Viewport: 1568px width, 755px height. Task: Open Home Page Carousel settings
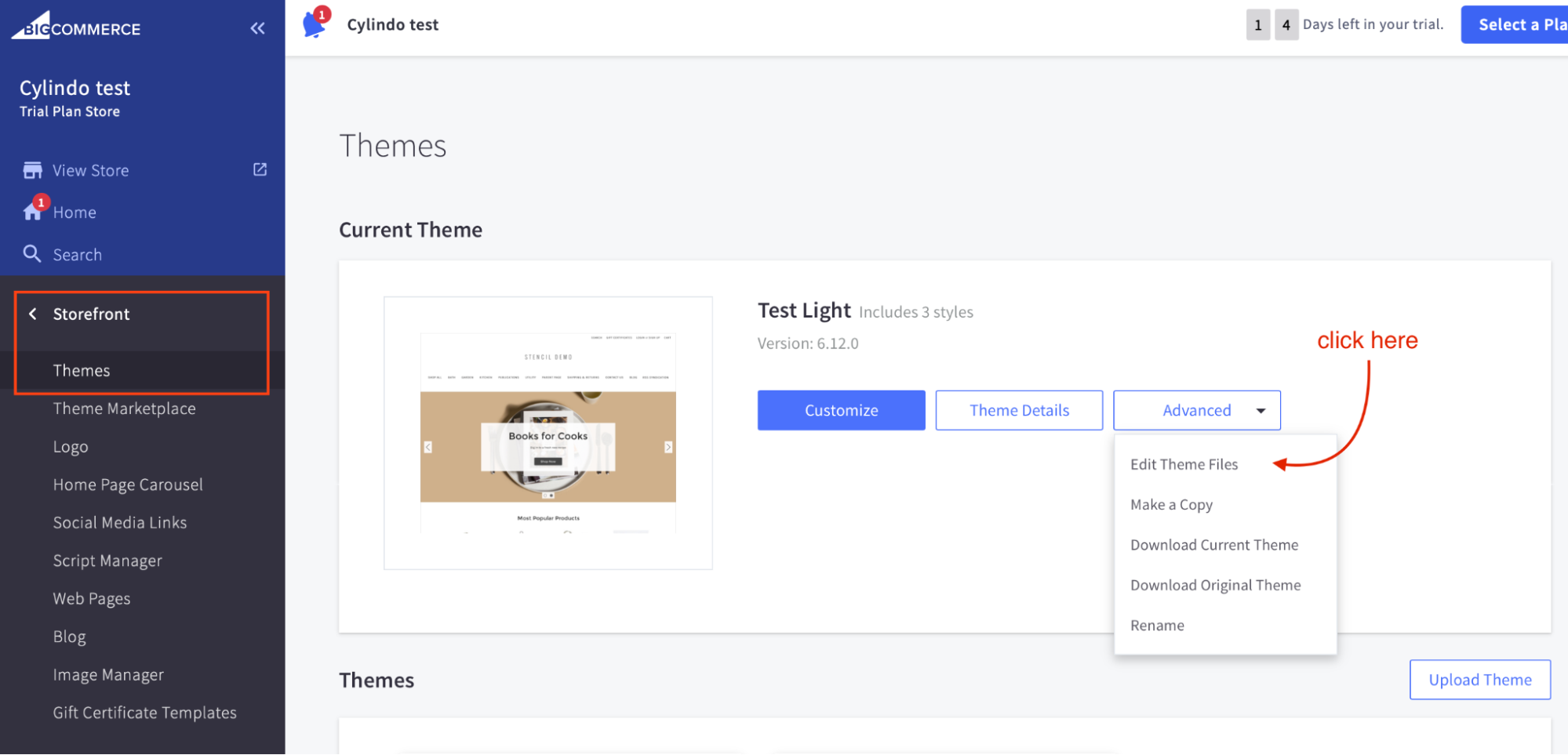(x=128, y=485)
